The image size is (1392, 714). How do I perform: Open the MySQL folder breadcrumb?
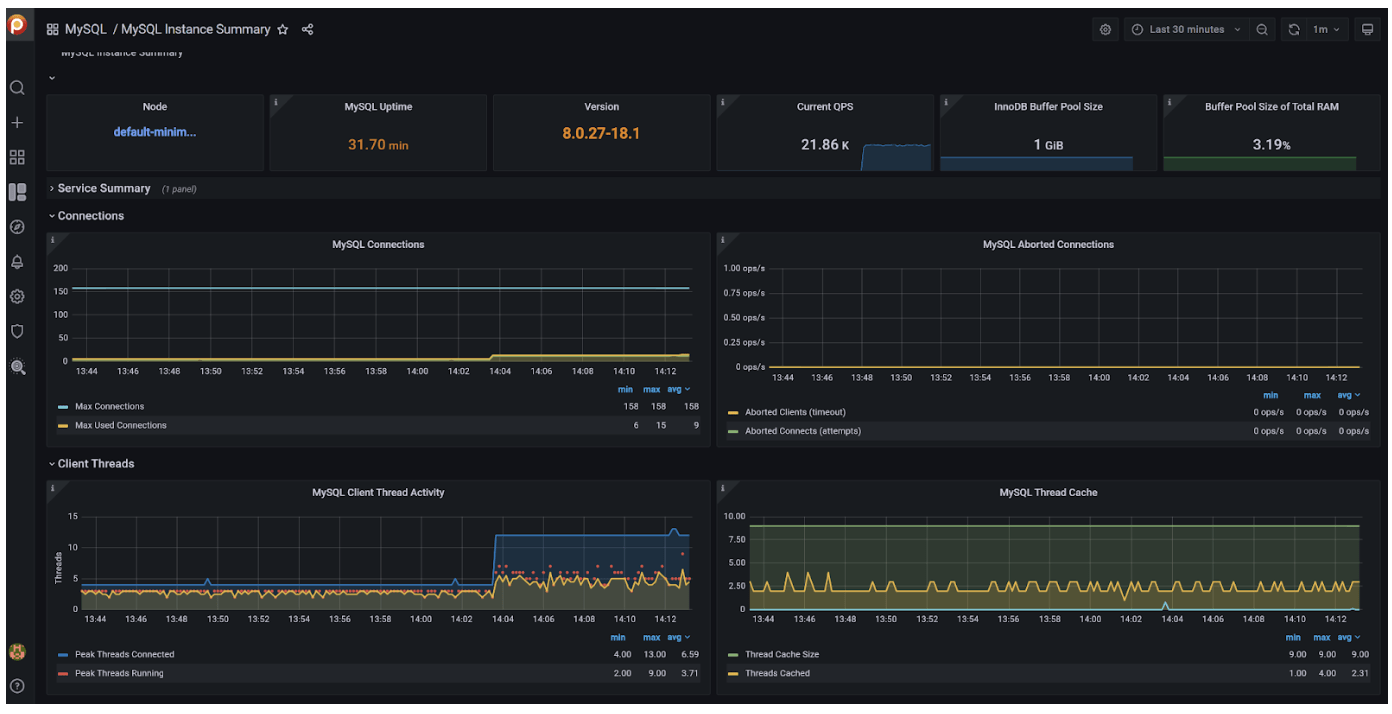pyautogui.click(x=85, y=30)
